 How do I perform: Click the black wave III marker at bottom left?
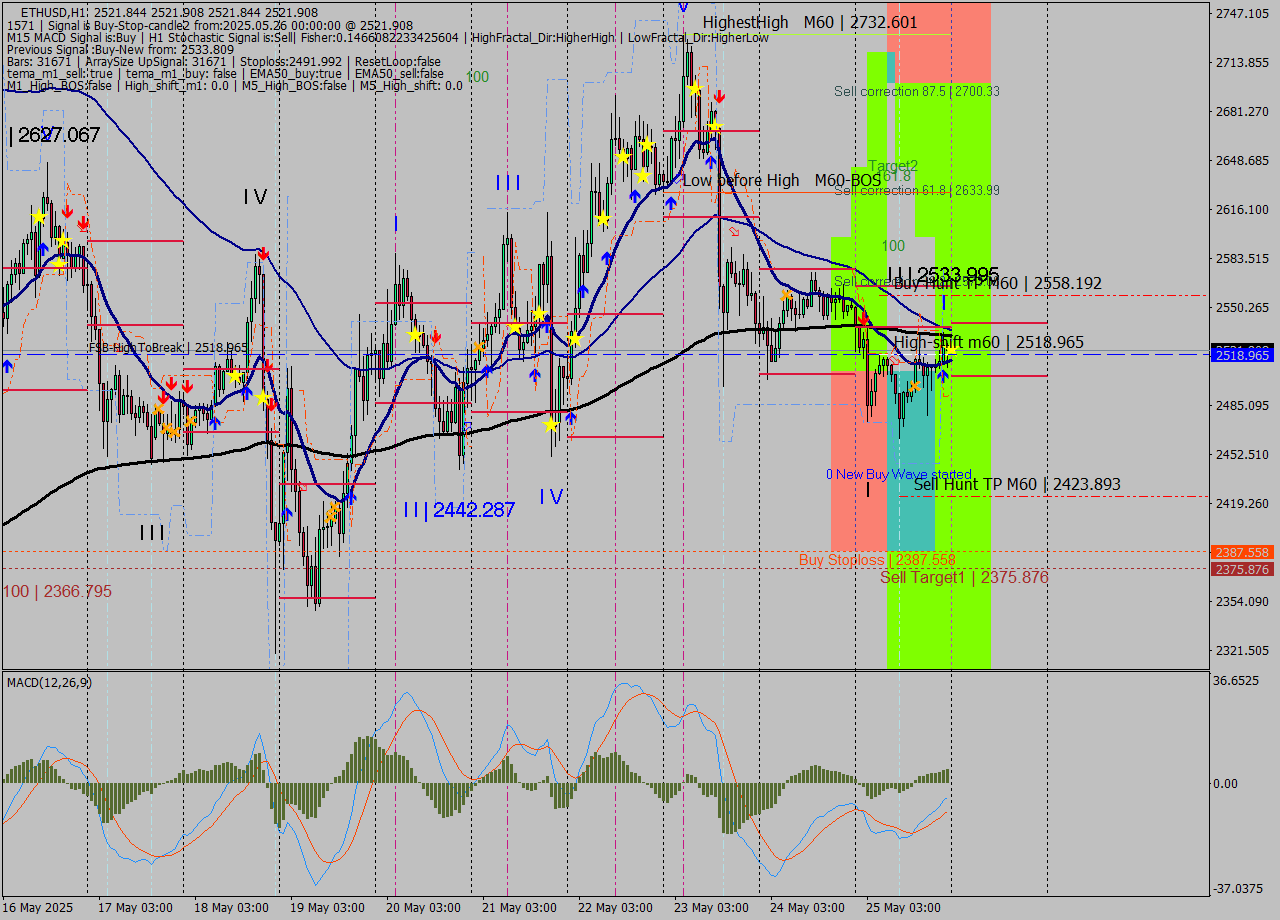point(152,533)
